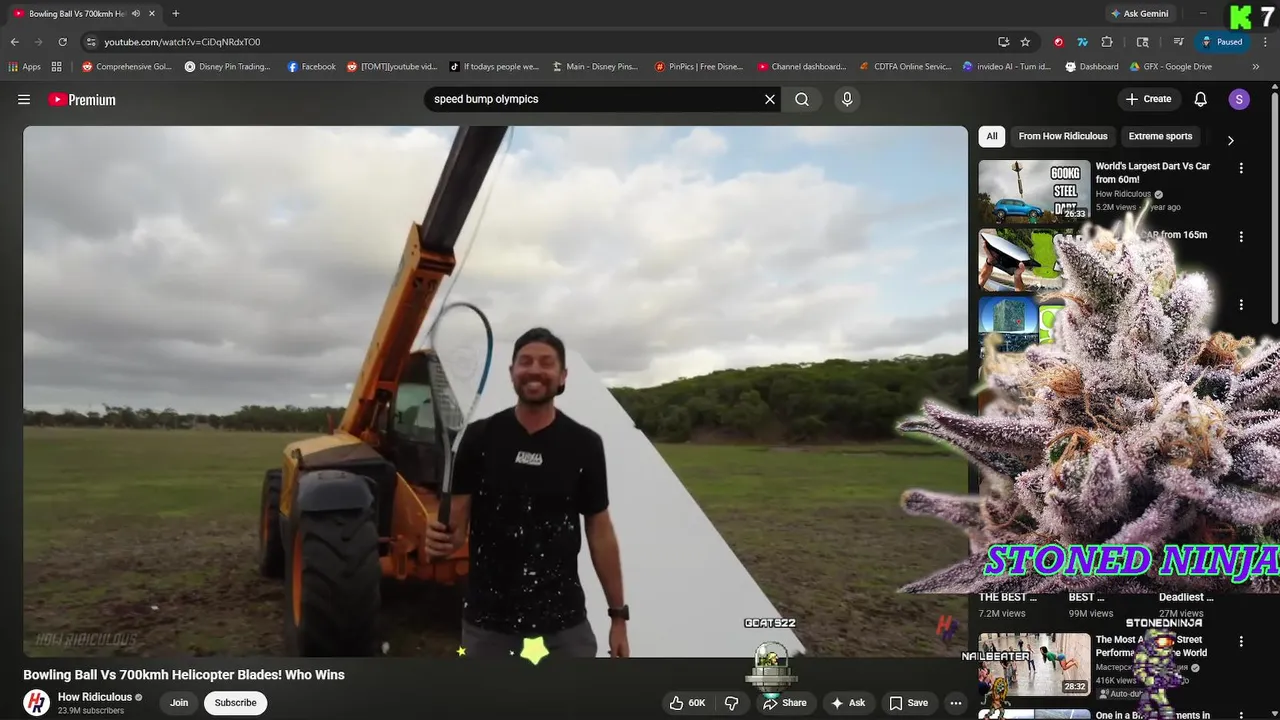
Task: Select the All filter chip
Action: coord(992,136)
